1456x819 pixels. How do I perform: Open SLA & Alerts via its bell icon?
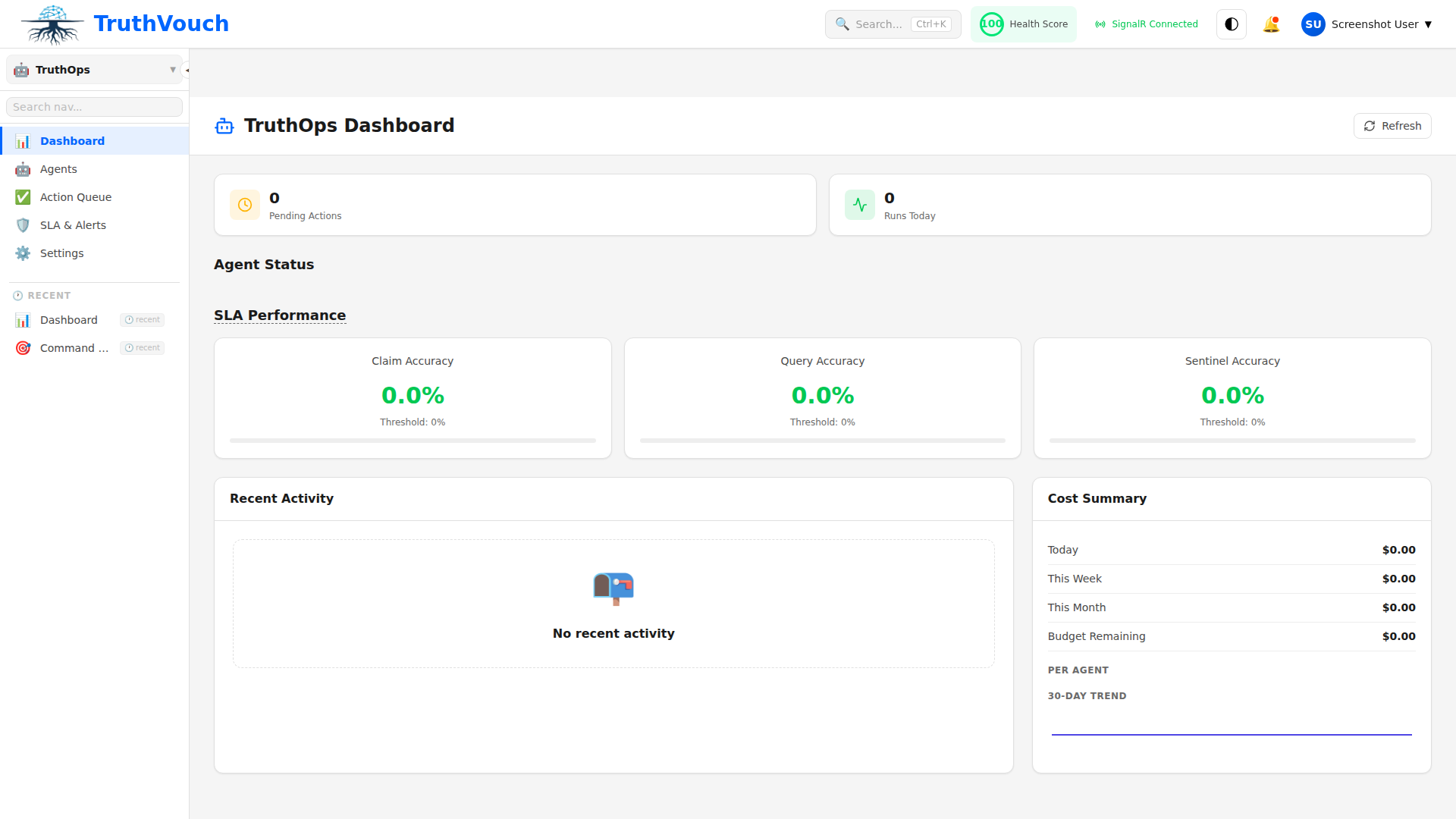pyautogui.click(x=23, y=224)
